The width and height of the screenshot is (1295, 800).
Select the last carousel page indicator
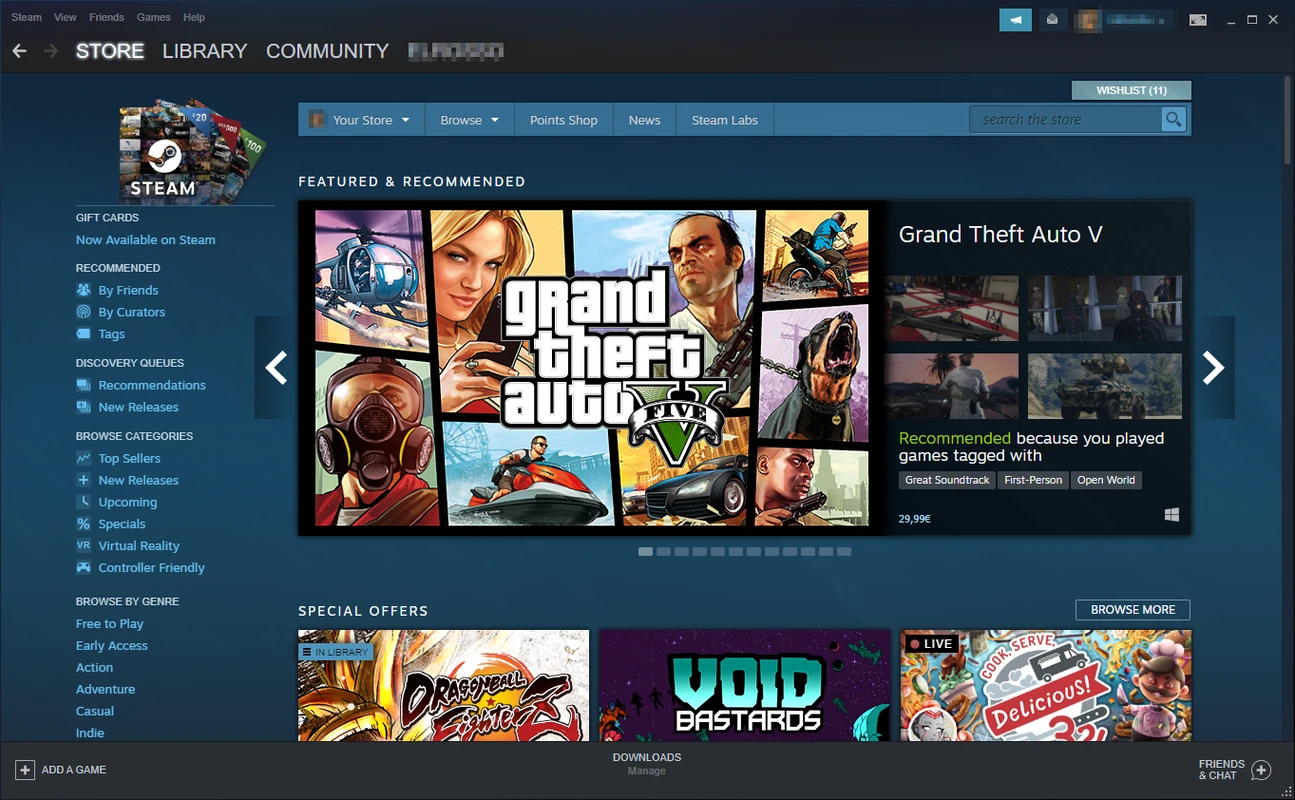[844, 552]
